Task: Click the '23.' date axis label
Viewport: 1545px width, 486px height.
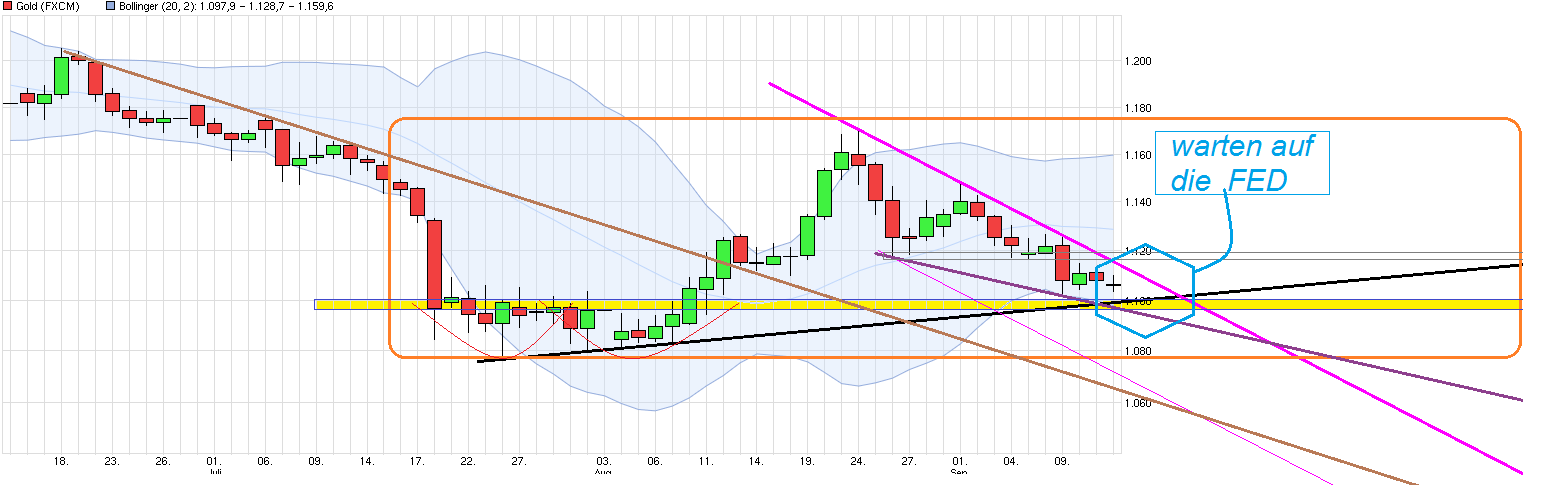Action: pyautogui.click(x=112, y=462)
